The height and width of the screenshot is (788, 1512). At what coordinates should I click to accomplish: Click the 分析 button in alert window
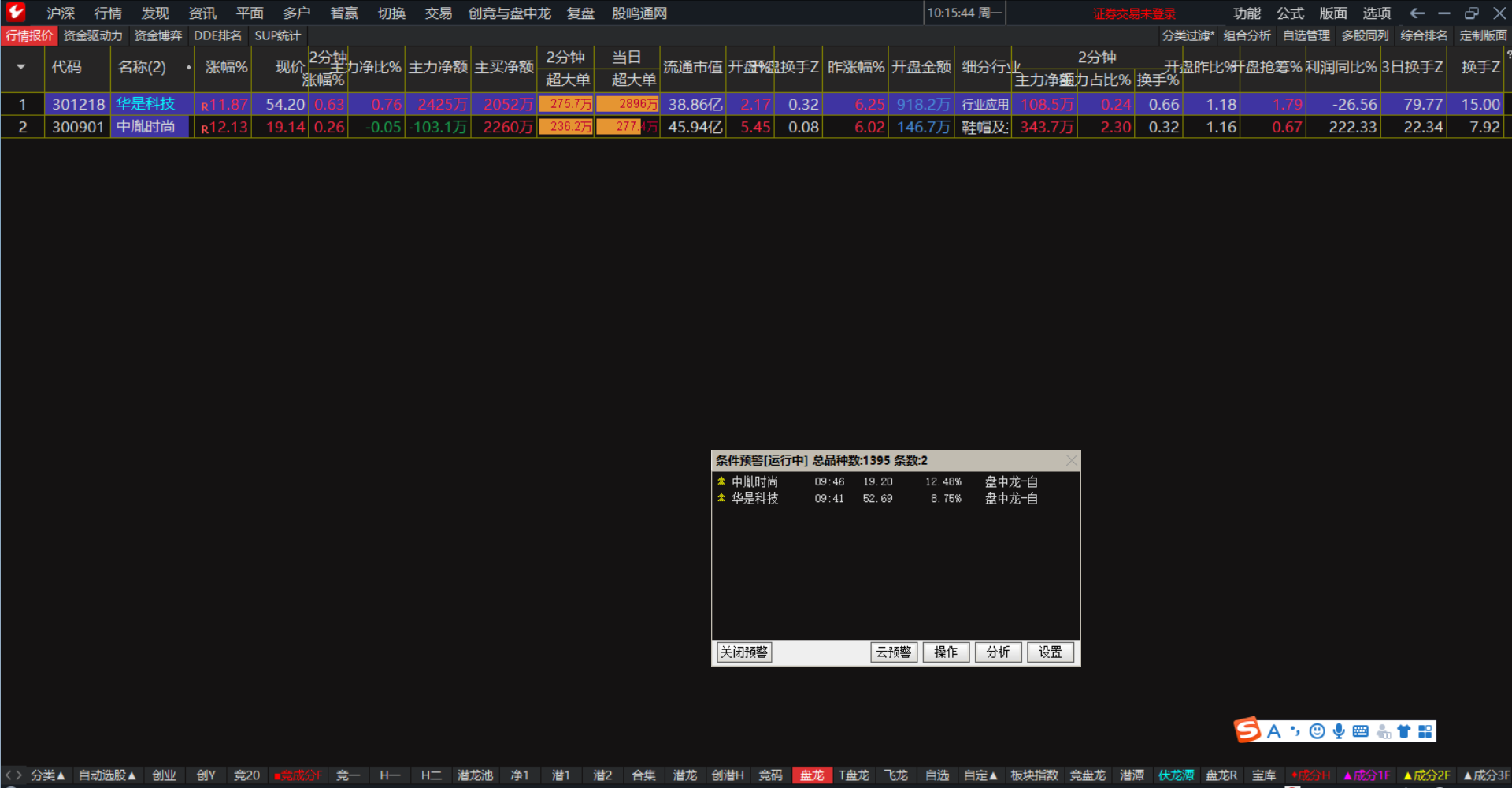point(998,652)
